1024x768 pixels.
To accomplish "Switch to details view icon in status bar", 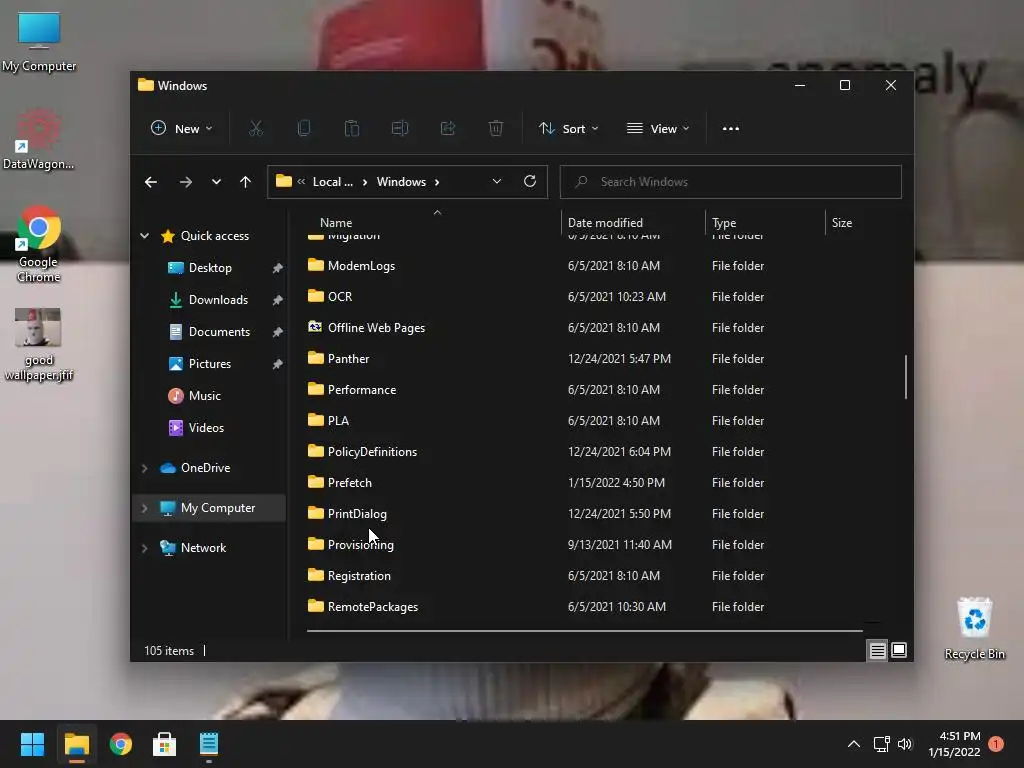I will point(877,650).
